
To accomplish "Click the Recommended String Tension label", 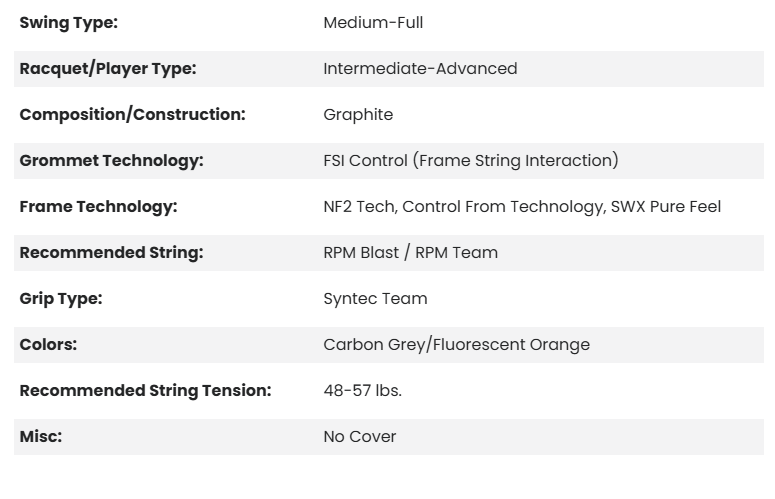I will 145,391.
